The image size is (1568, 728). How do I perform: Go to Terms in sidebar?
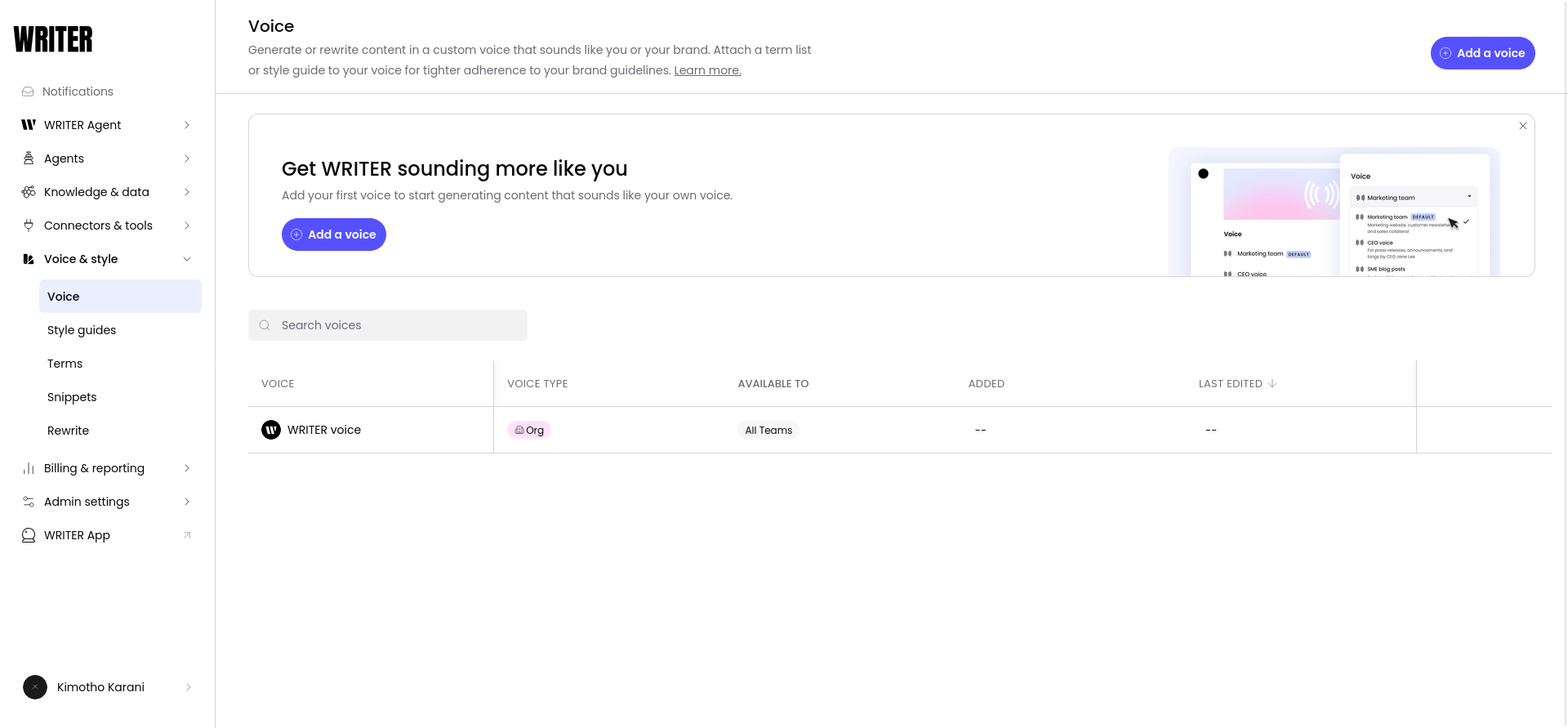(65, 364)
